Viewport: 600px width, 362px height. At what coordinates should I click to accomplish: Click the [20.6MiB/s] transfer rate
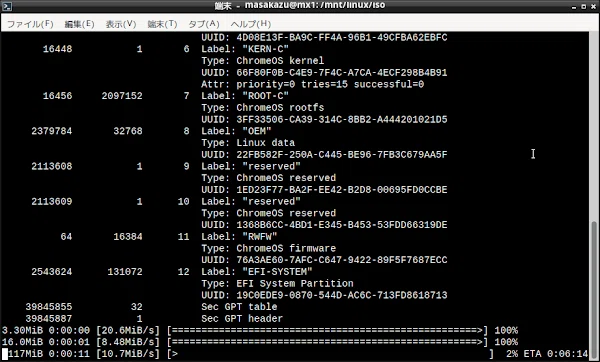(128, 330)
